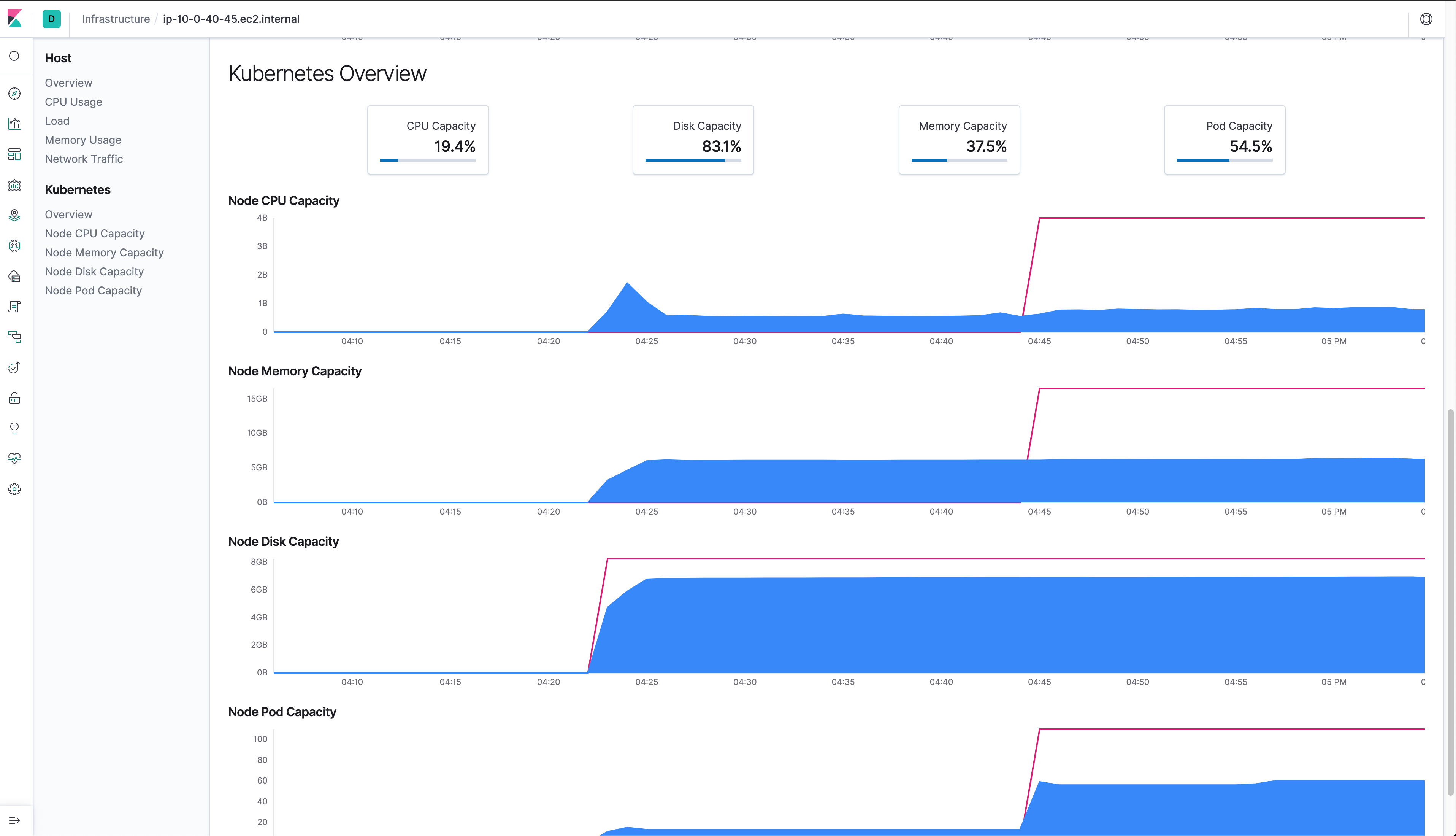Viewport: 1456px width, 836px height.
Task: Click the Infrastructure breadcrumb
Action: pyautogui.click(x=115, y=19)
